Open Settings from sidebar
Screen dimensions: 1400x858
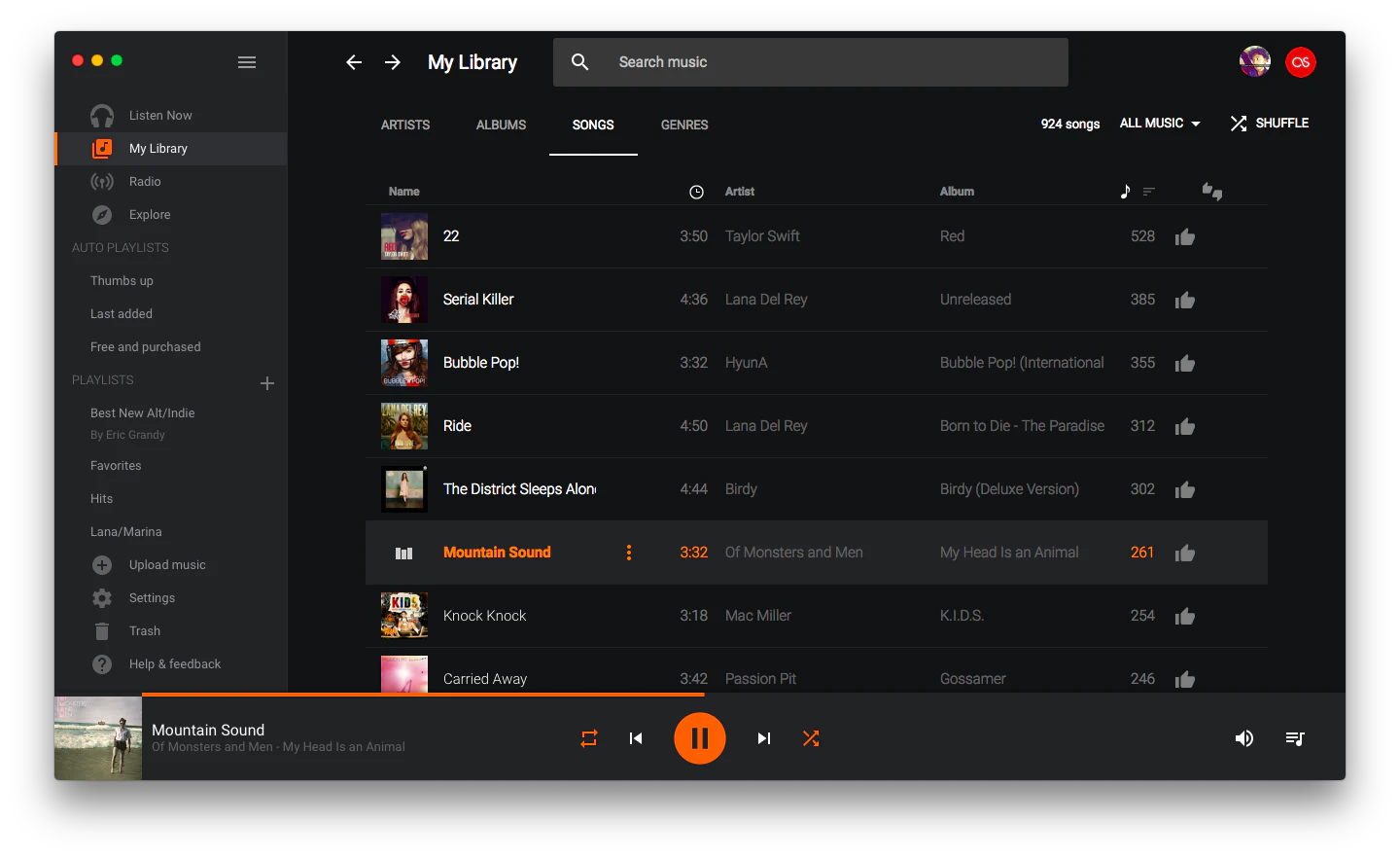(171, 598)
